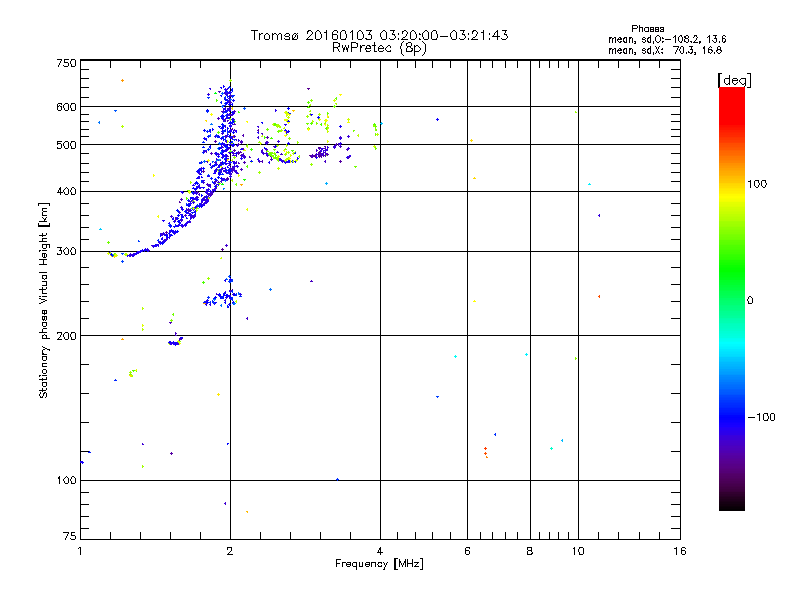The height and width of the screenshot is (600, 800).
Task: Click the x-axis tick label '16'
Action: (x=680, y=551)
